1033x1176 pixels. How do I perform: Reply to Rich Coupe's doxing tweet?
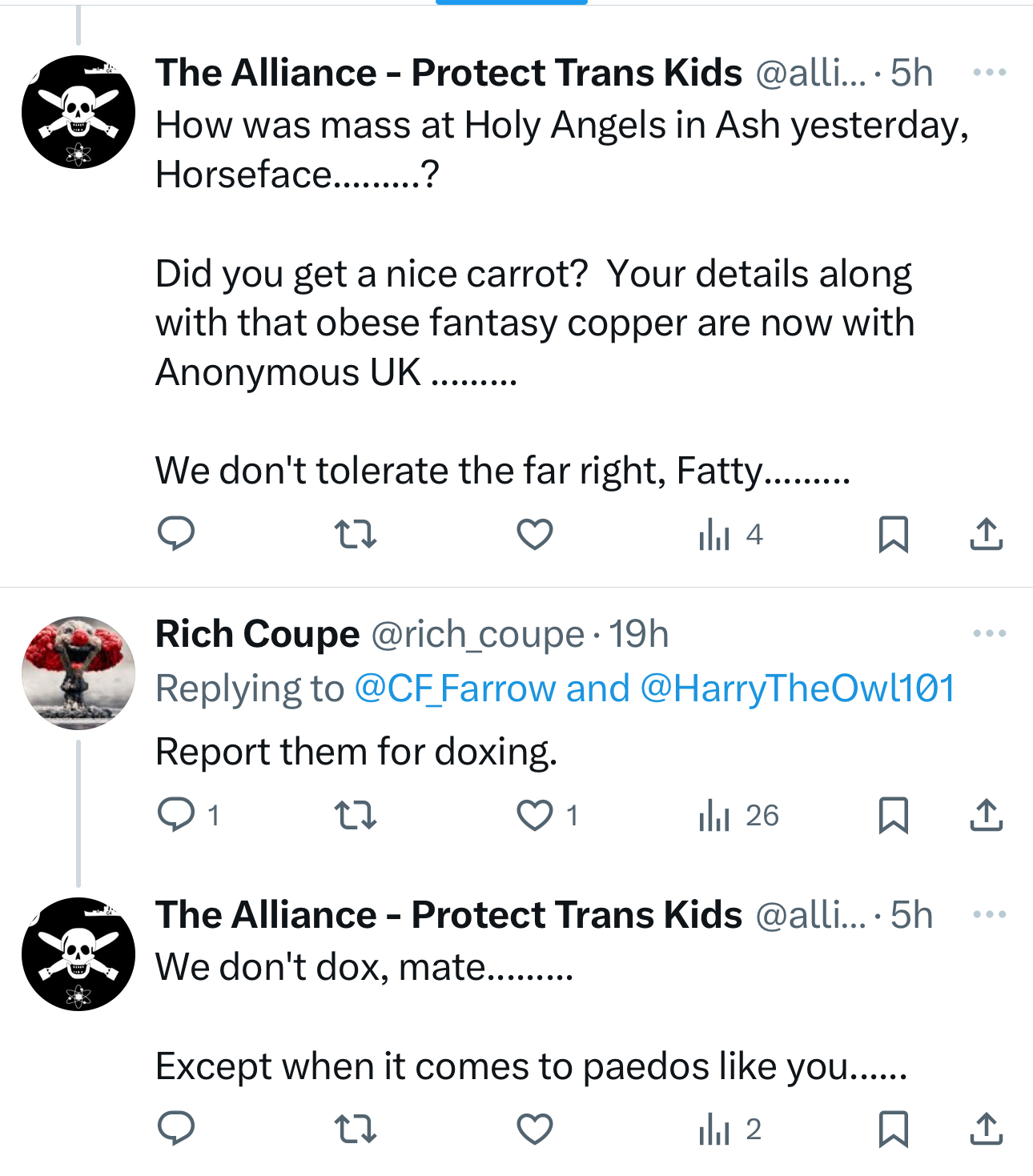[x=176, y=815]
